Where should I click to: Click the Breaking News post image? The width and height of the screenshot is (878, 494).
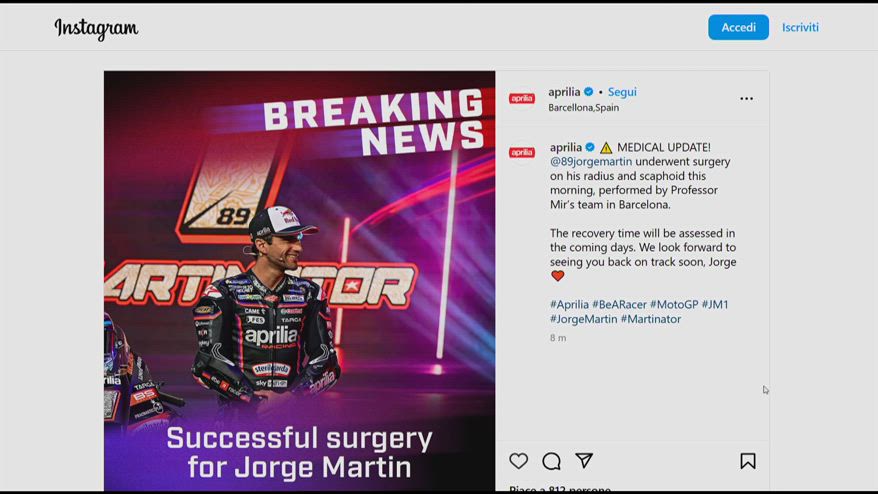[300, 281]
